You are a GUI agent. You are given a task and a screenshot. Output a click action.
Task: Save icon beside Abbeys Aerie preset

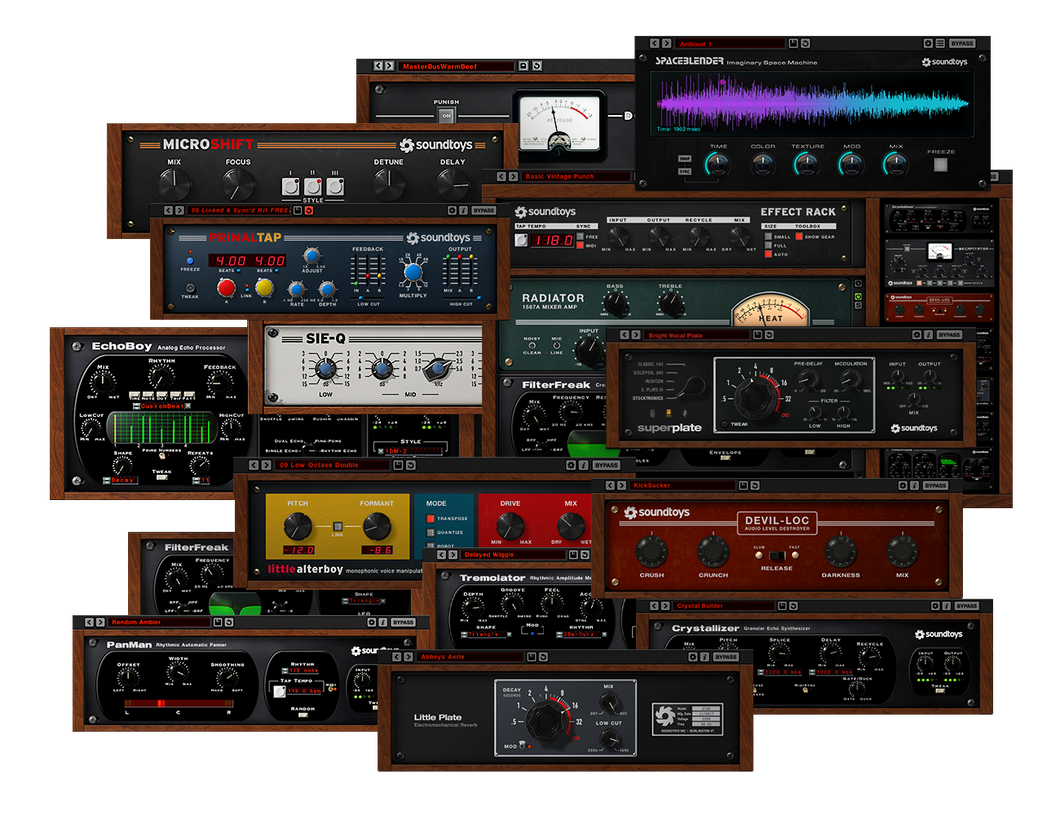coord(531,656)
